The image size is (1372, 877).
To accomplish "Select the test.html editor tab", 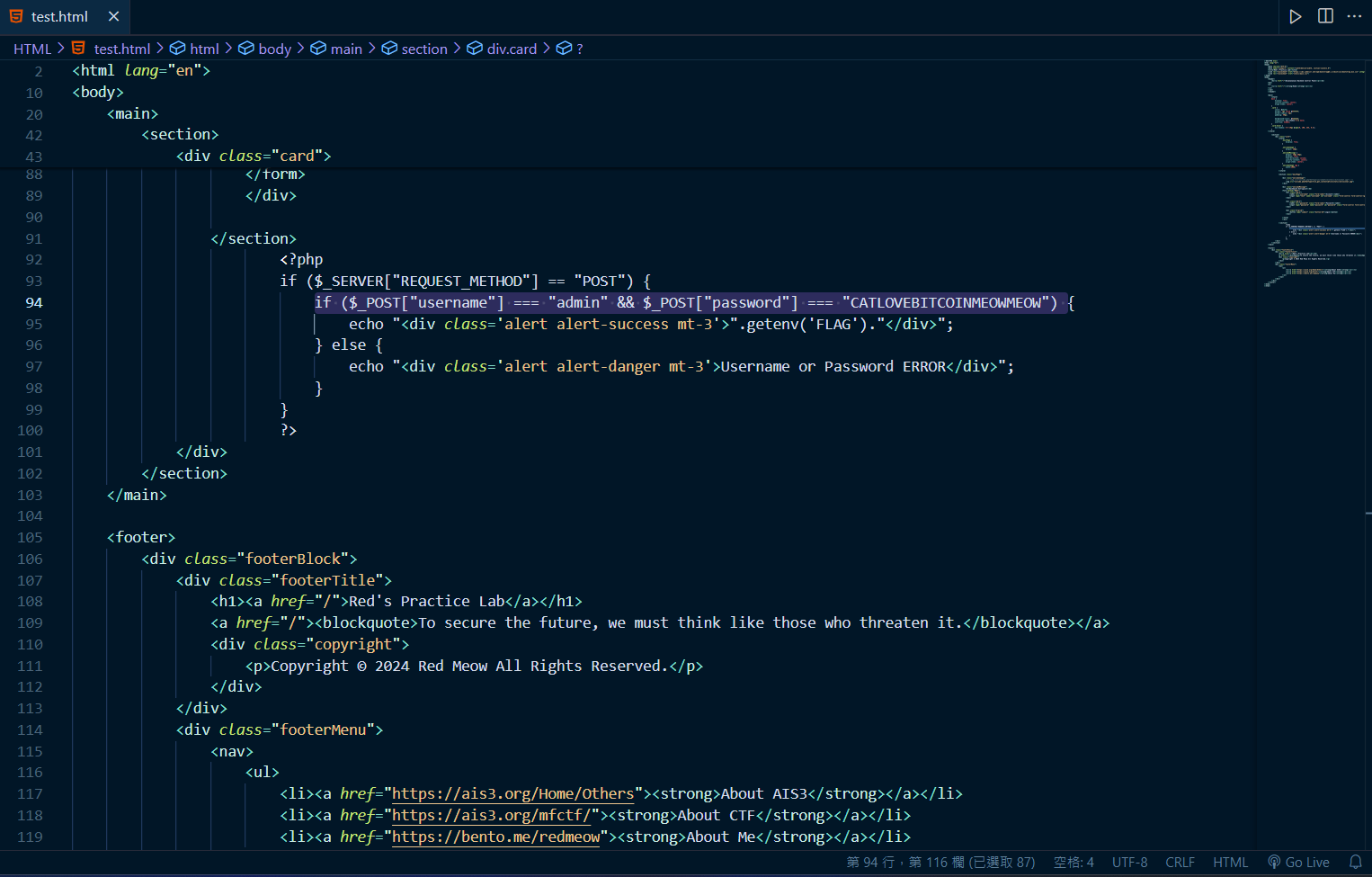I will (x=59, y=16).
